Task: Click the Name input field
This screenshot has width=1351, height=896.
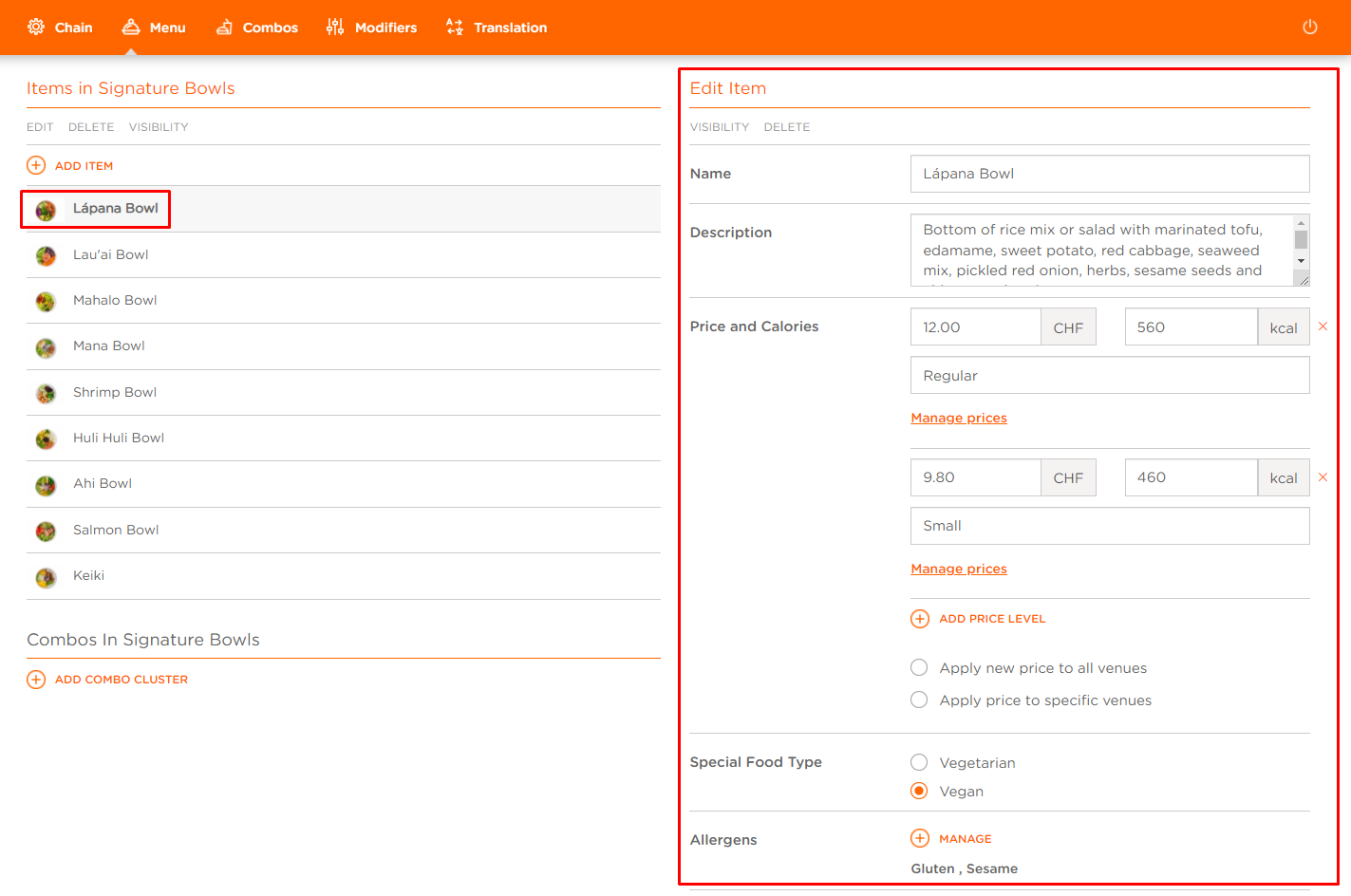Action: (x=1109, y=174)
